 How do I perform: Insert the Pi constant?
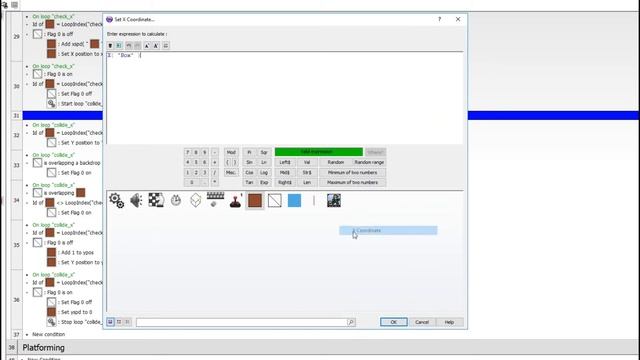249,152
